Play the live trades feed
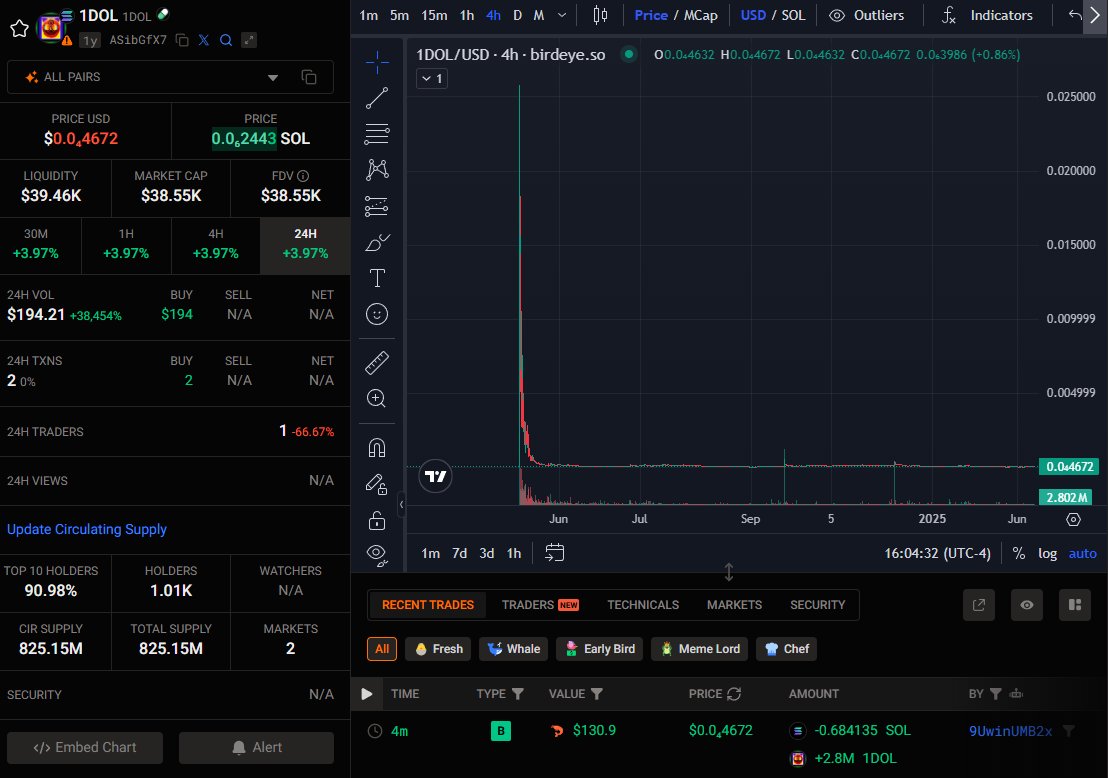 (x=367, y=694)
